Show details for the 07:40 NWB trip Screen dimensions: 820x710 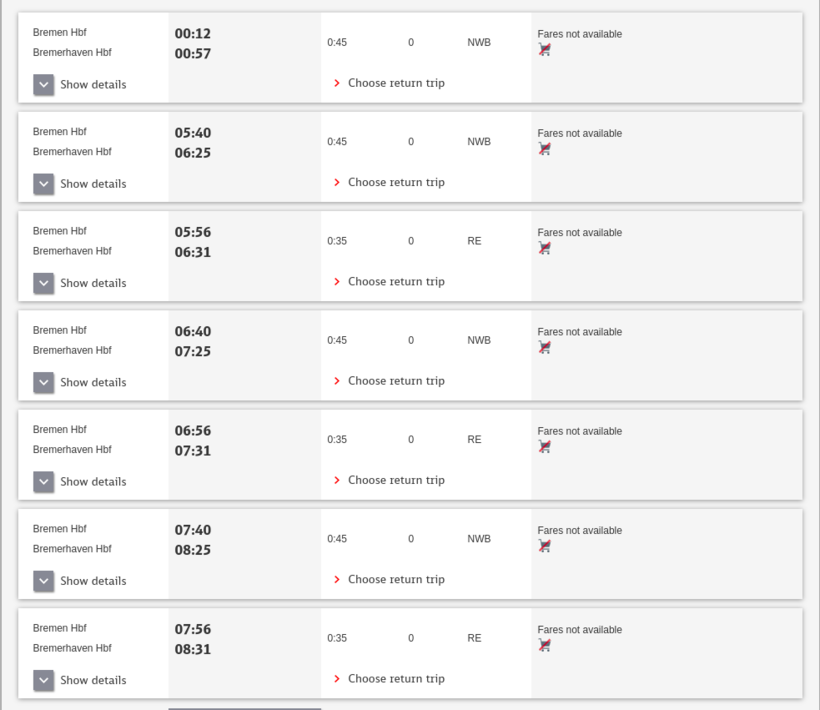click(x=43, y=581)
